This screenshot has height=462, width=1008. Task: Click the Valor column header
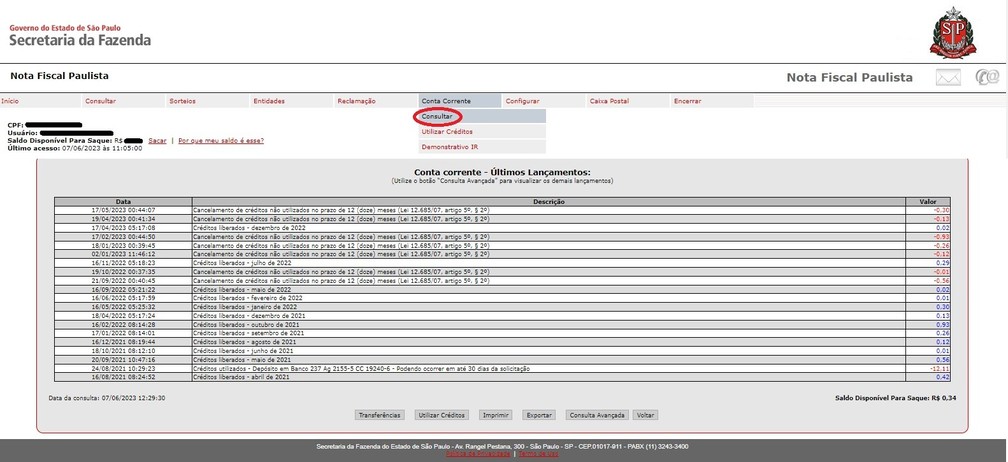[x=928, y=202]
